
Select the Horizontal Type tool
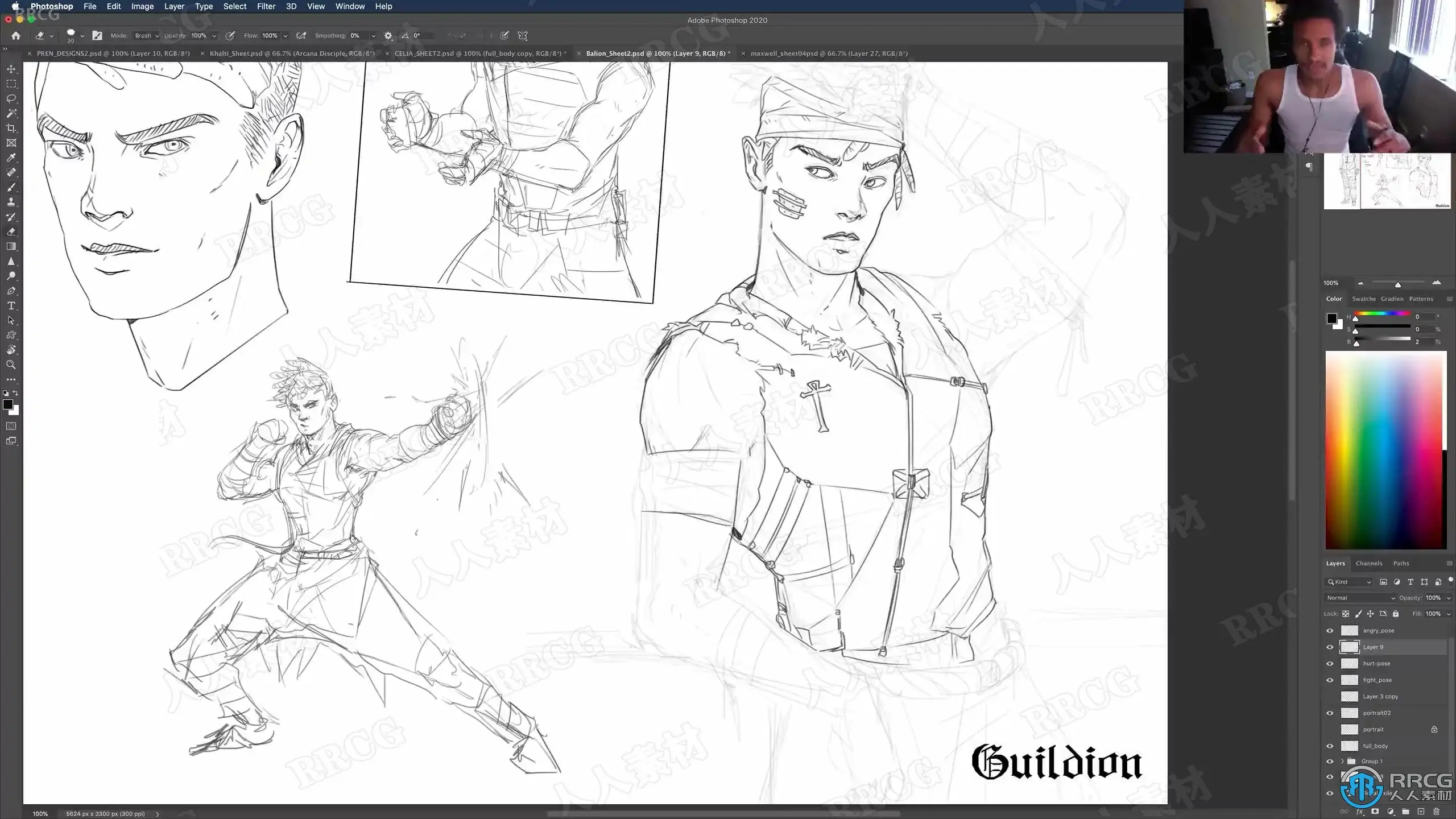11,305
